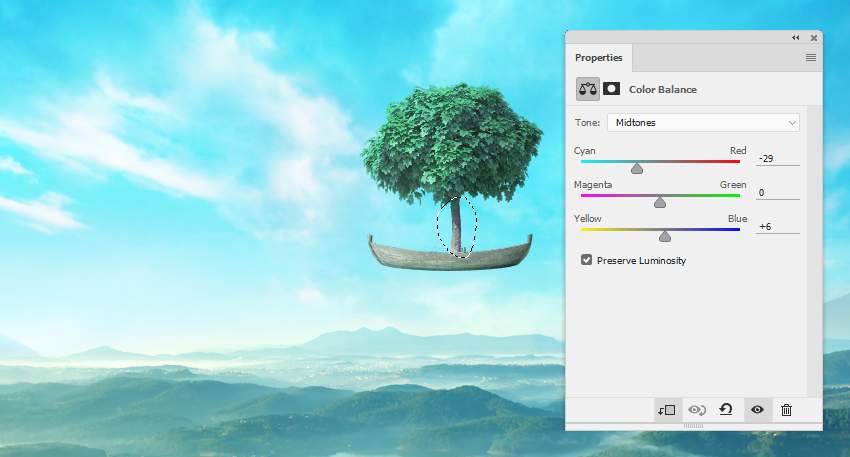Screen dimensions: 850x457
Task: Click the Yellow-Blue slider handle
Action: click(x=665, y=236)
